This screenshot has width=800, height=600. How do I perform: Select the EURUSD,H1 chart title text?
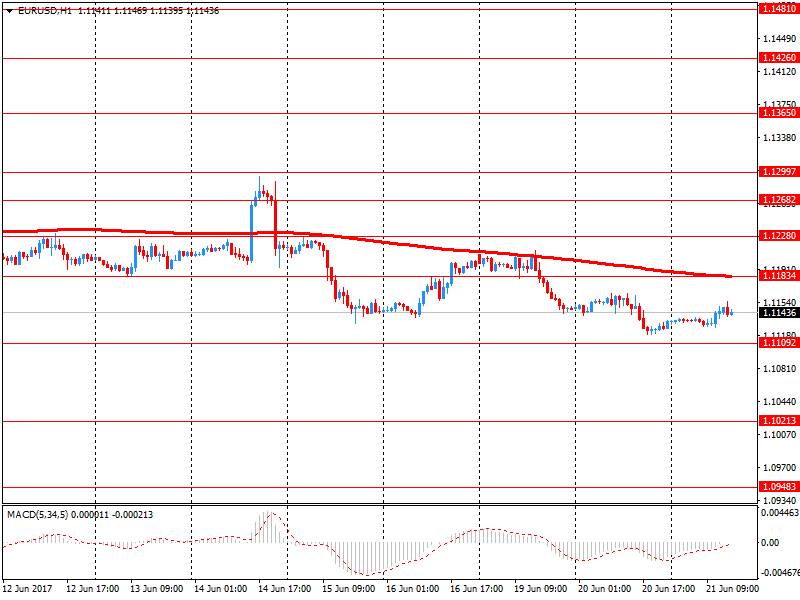click(x=45, y=11)
